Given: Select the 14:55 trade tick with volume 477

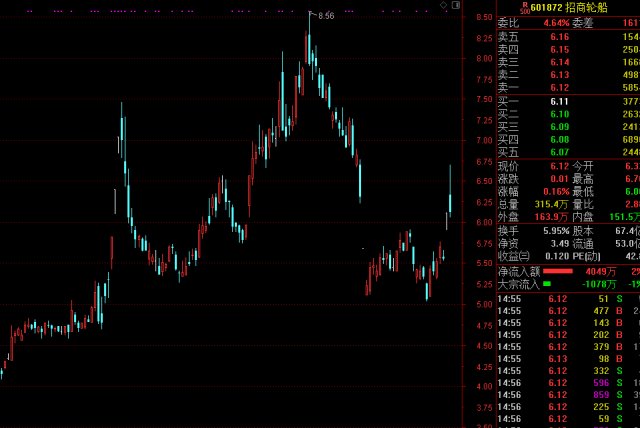Looking at the screenshot, I should click(x=568, y=311).
